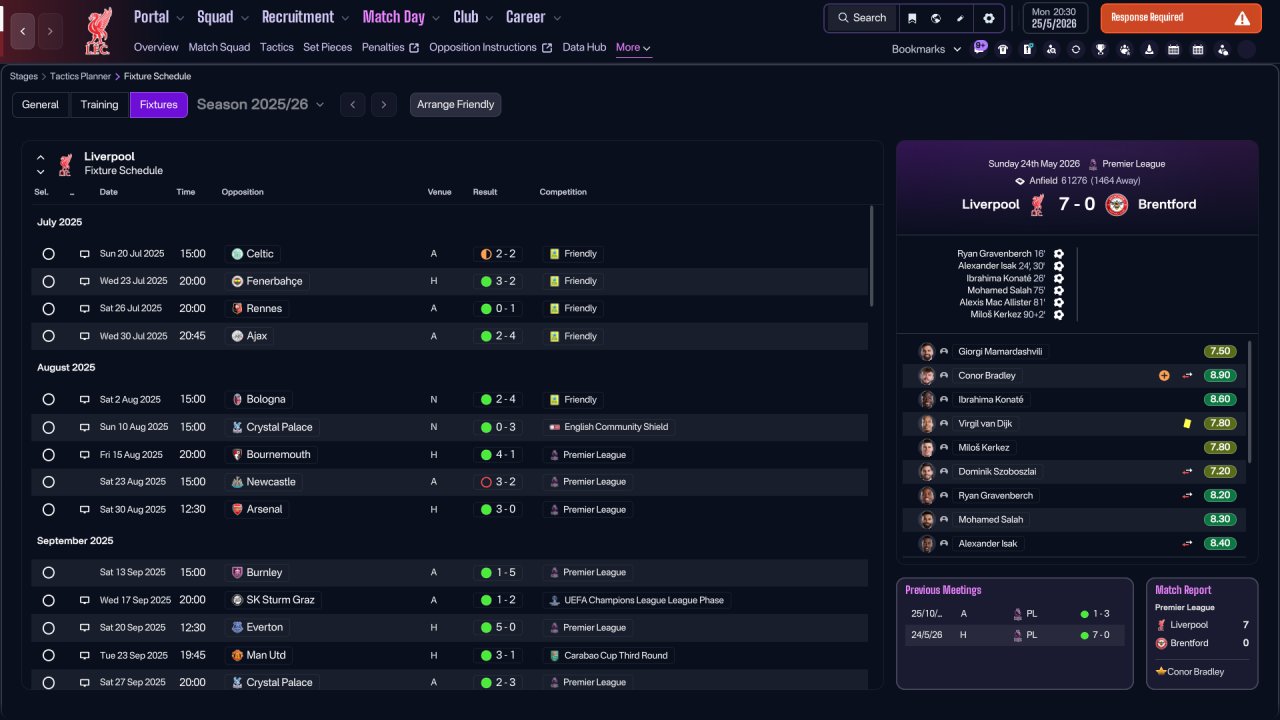This screenshot has width=1280, height=720.
Task: Open the Data Hub submenu item
Action: 584,47
